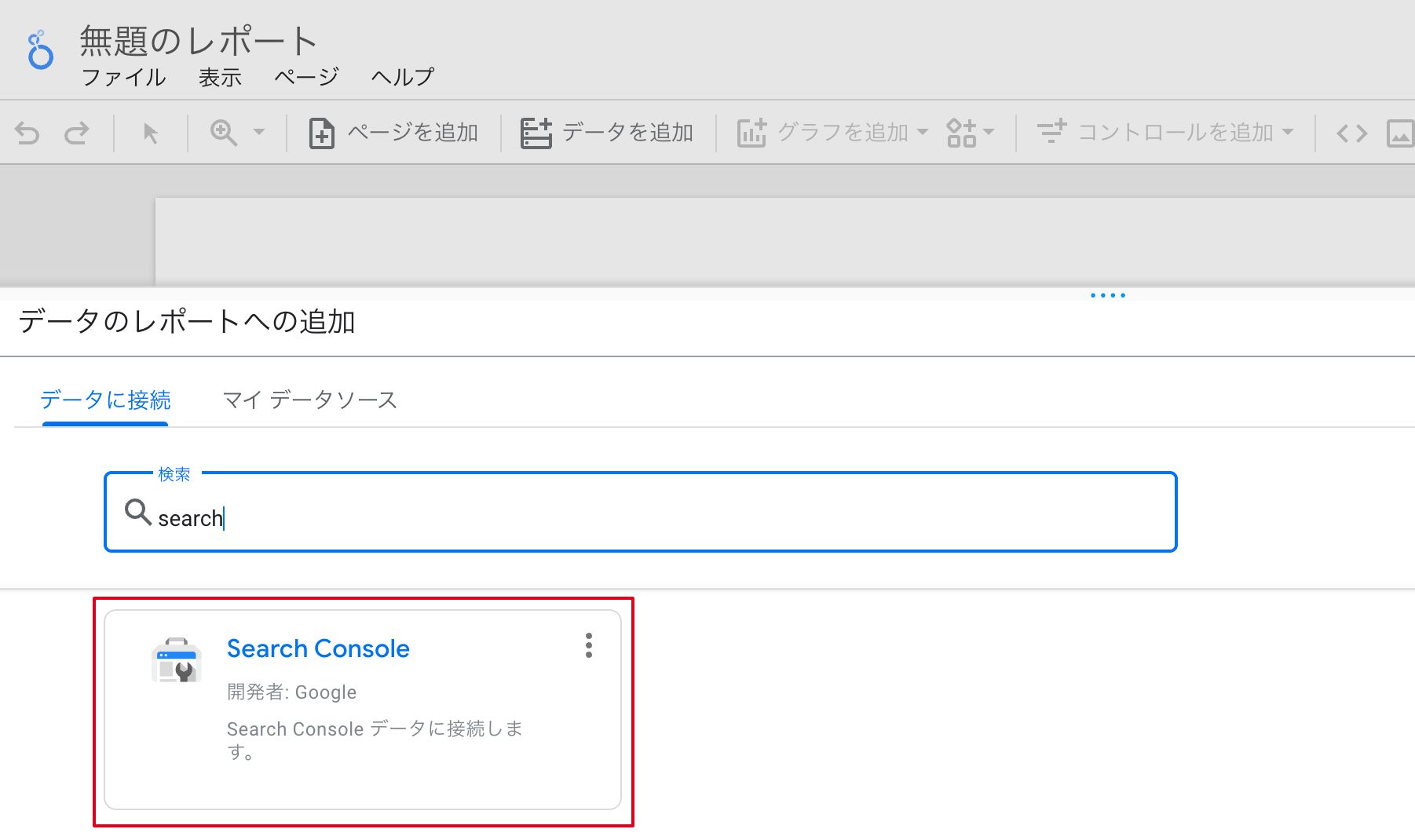
Task: Click the embed URL code icon
Action: tap(1351, 133)
